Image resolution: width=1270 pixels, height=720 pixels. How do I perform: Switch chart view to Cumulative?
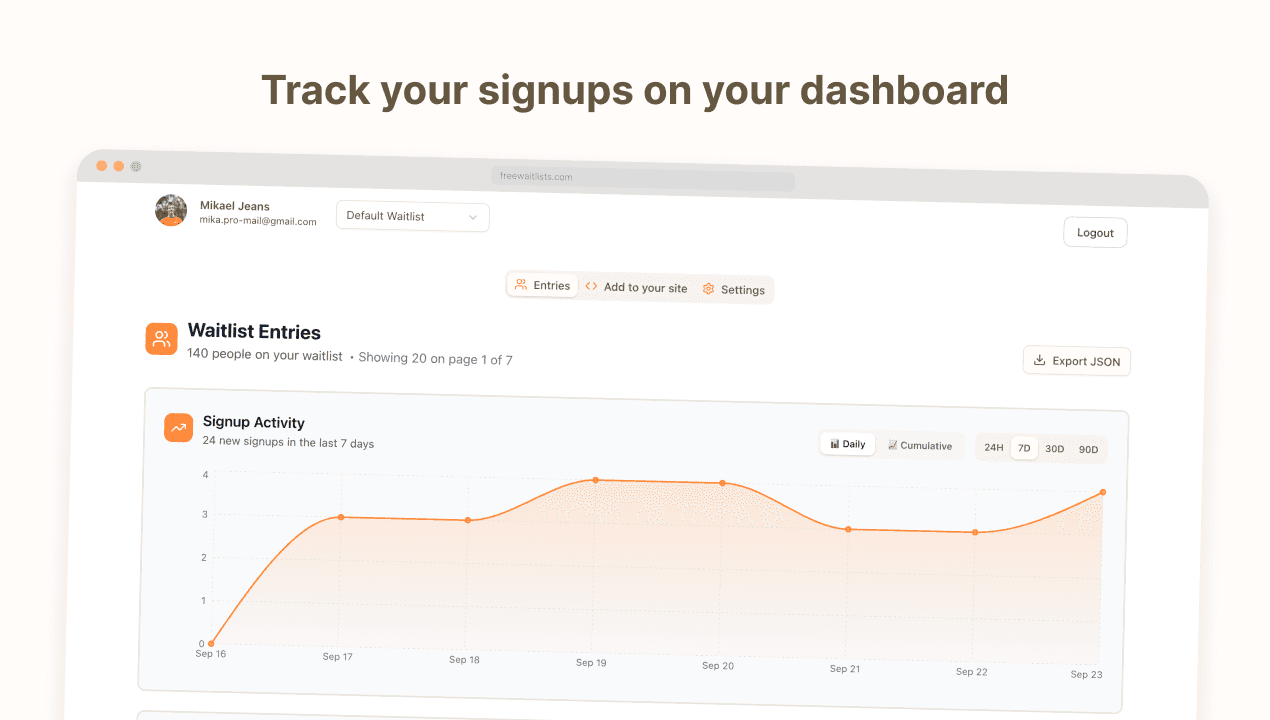coord(921,446)
